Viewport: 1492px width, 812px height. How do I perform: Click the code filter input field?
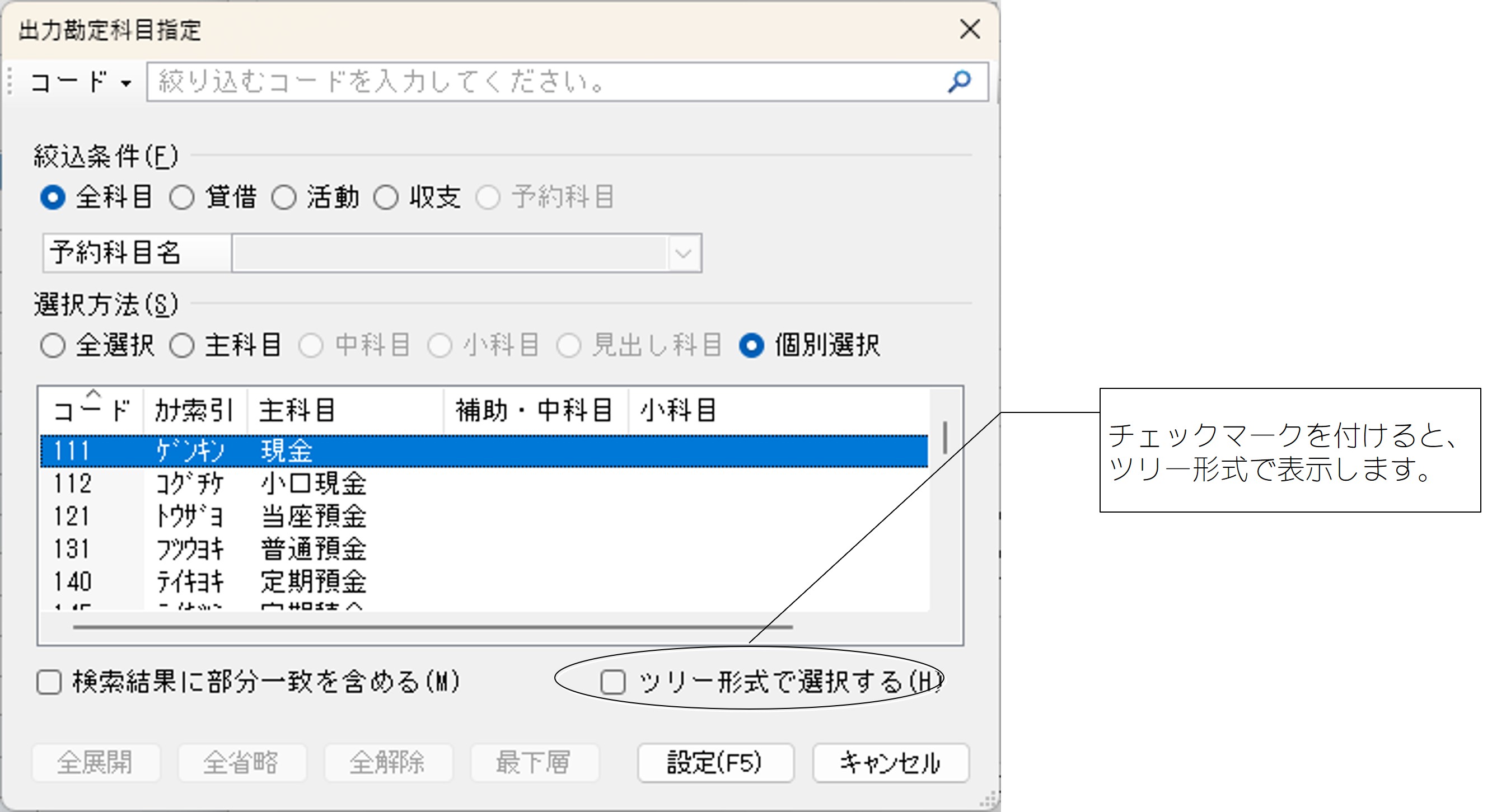(544, 82)
